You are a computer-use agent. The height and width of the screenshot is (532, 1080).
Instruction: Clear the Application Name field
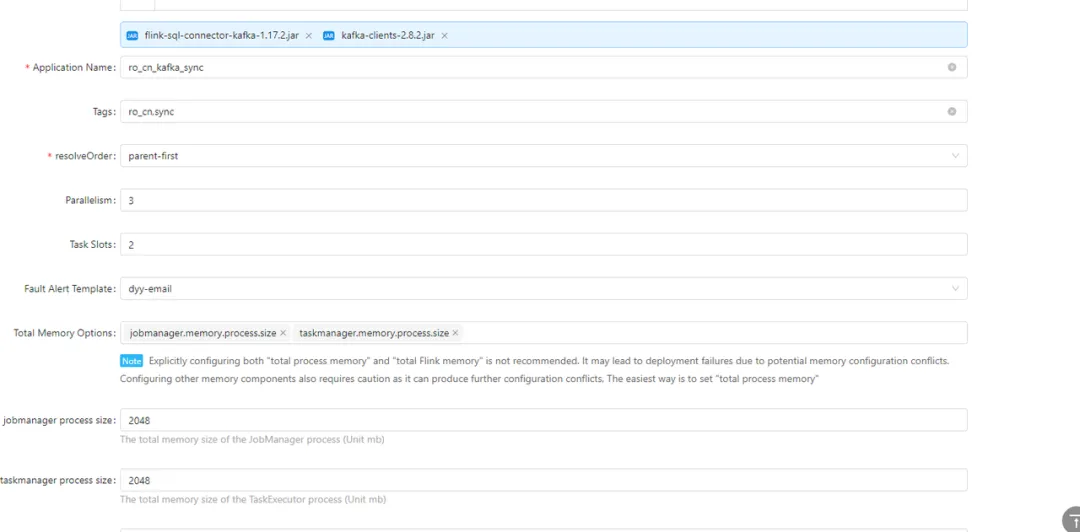click(x=951, y=67)
